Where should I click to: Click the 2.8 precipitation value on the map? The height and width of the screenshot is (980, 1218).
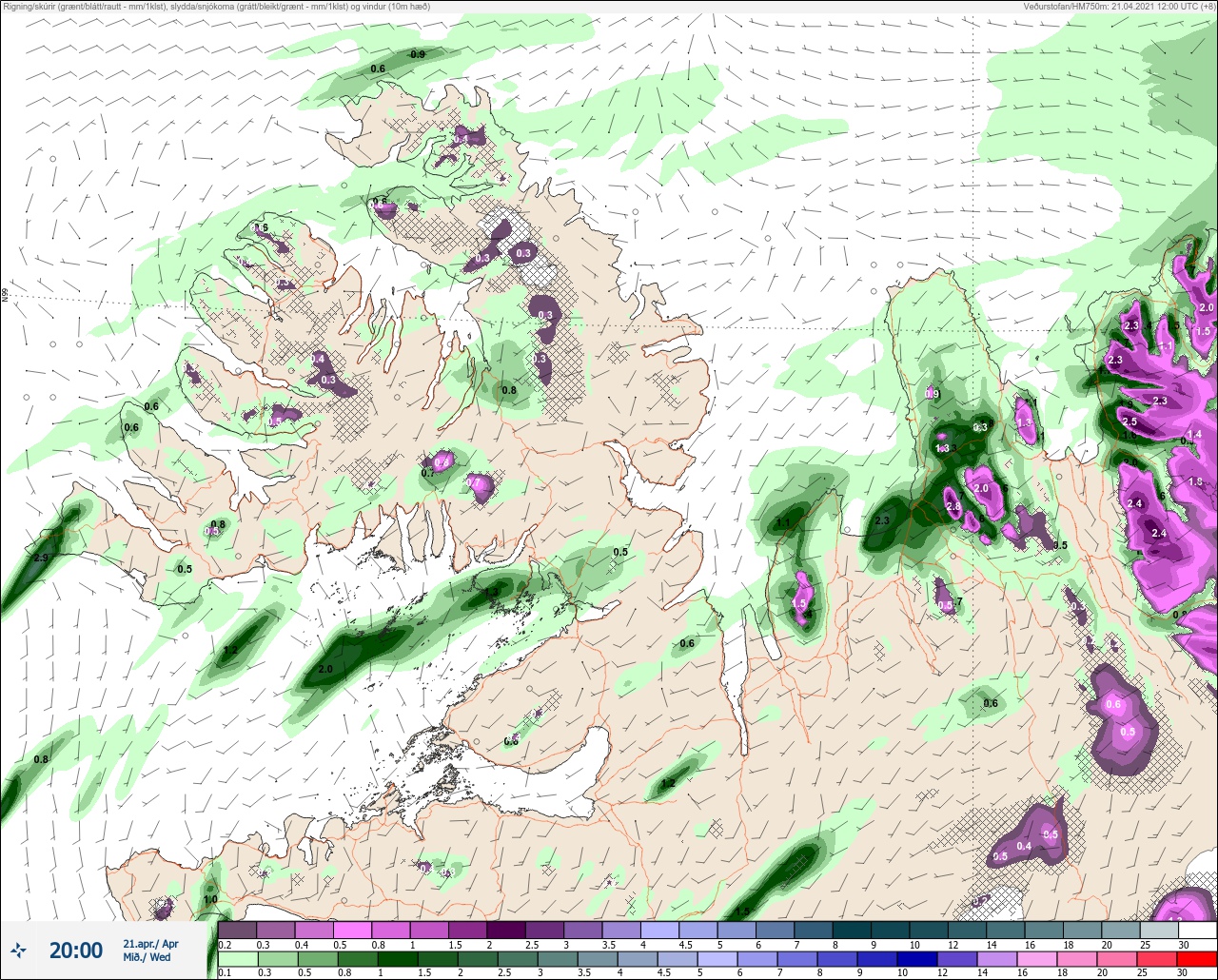click(x=953, y=508)
